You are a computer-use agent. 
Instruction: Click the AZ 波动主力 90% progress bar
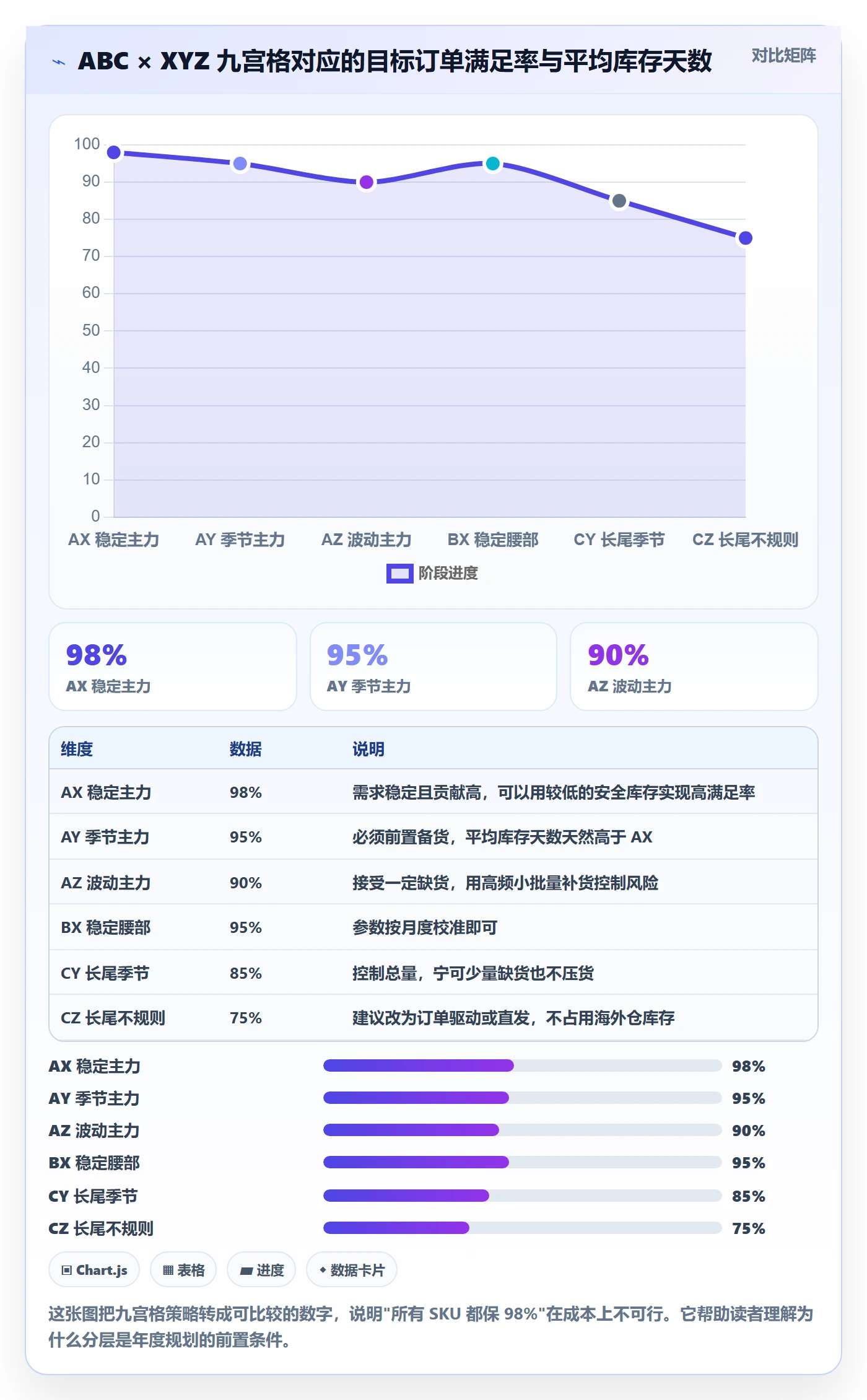[522, 1130]
